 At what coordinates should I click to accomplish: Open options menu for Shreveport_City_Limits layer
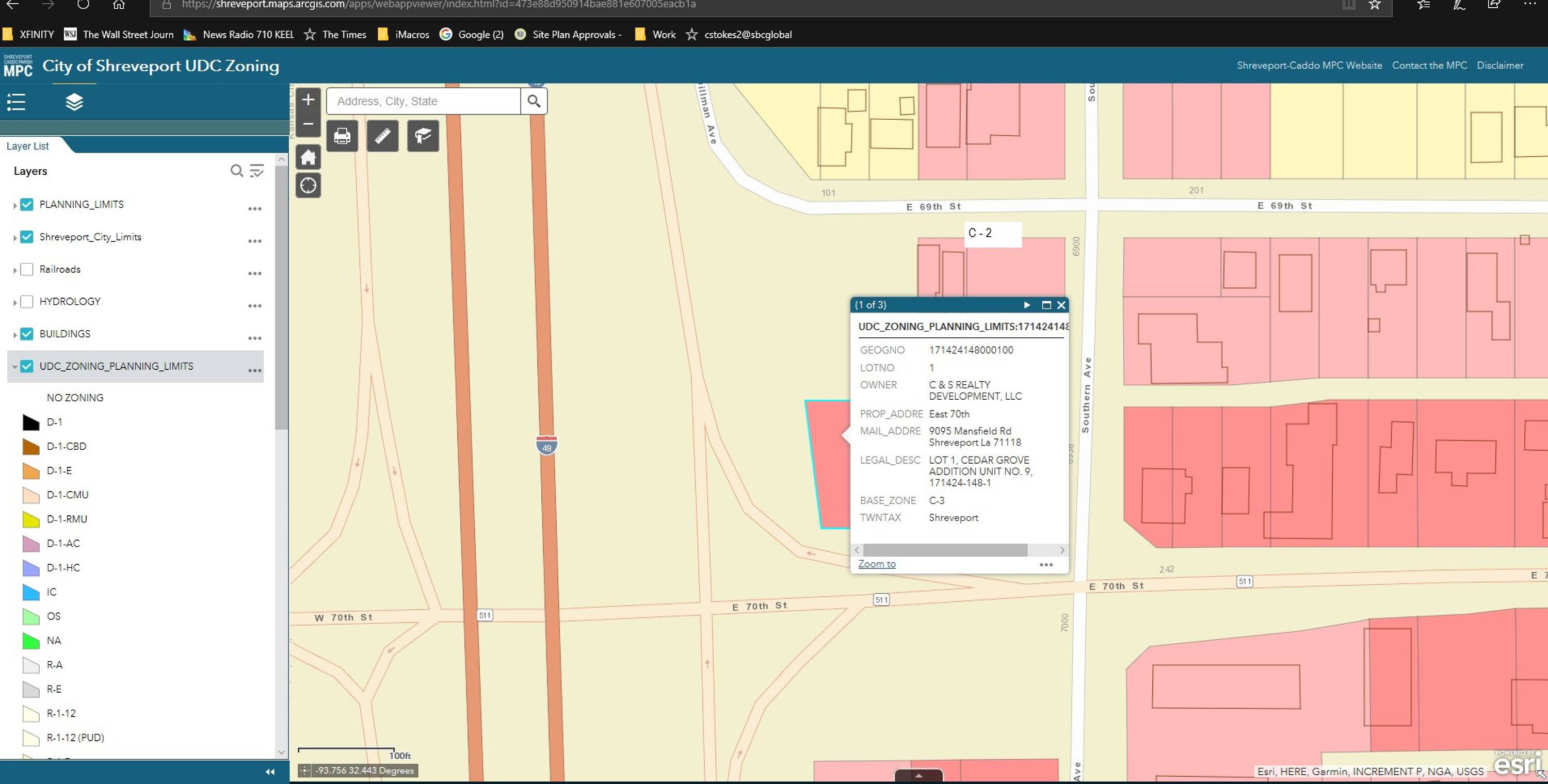[255, 241]
